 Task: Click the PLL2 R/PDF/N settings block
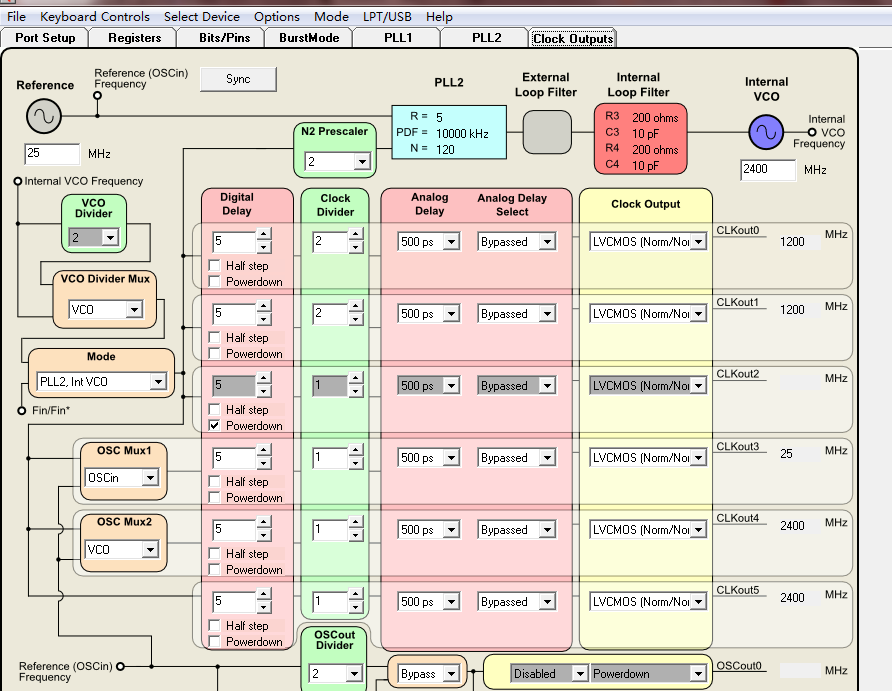click(x=448, y=132)
